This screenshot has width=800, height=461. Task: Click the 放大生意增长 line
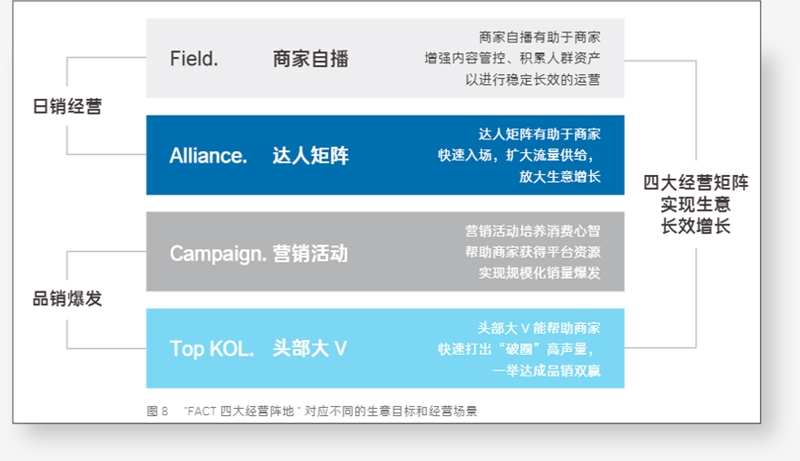(560, 176)
